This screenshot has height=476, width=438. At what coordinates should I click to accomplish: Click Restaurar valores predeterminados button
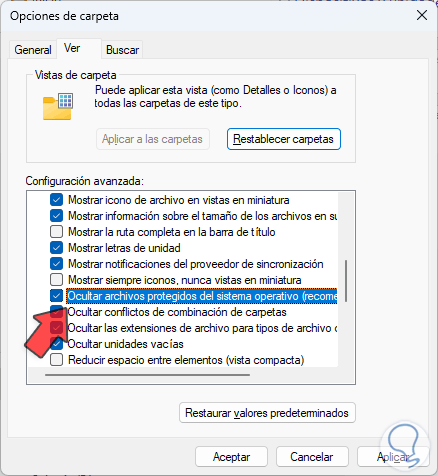(267, 413)
